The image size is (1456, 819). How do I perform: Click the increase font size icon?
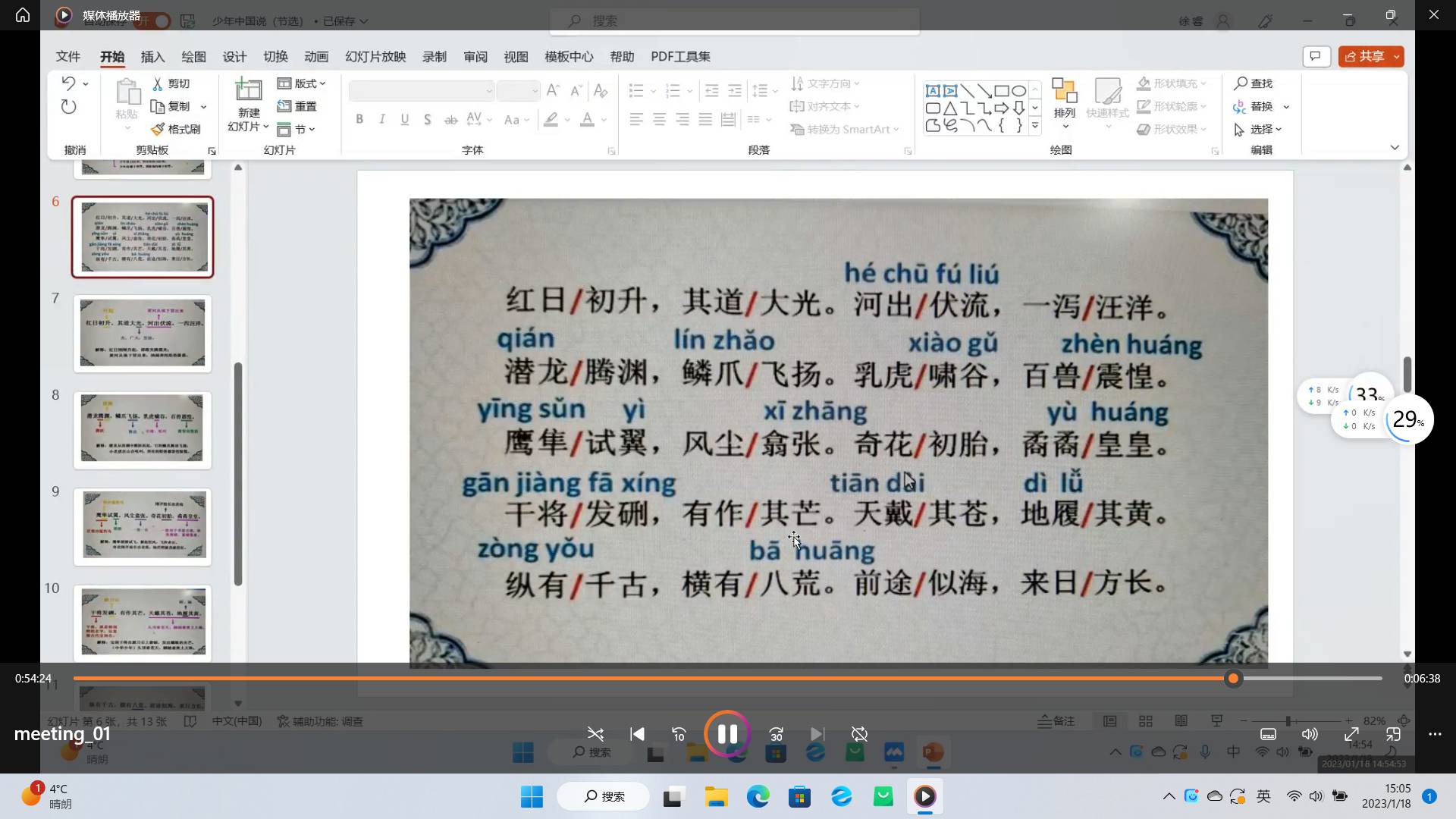click(553, 91)
